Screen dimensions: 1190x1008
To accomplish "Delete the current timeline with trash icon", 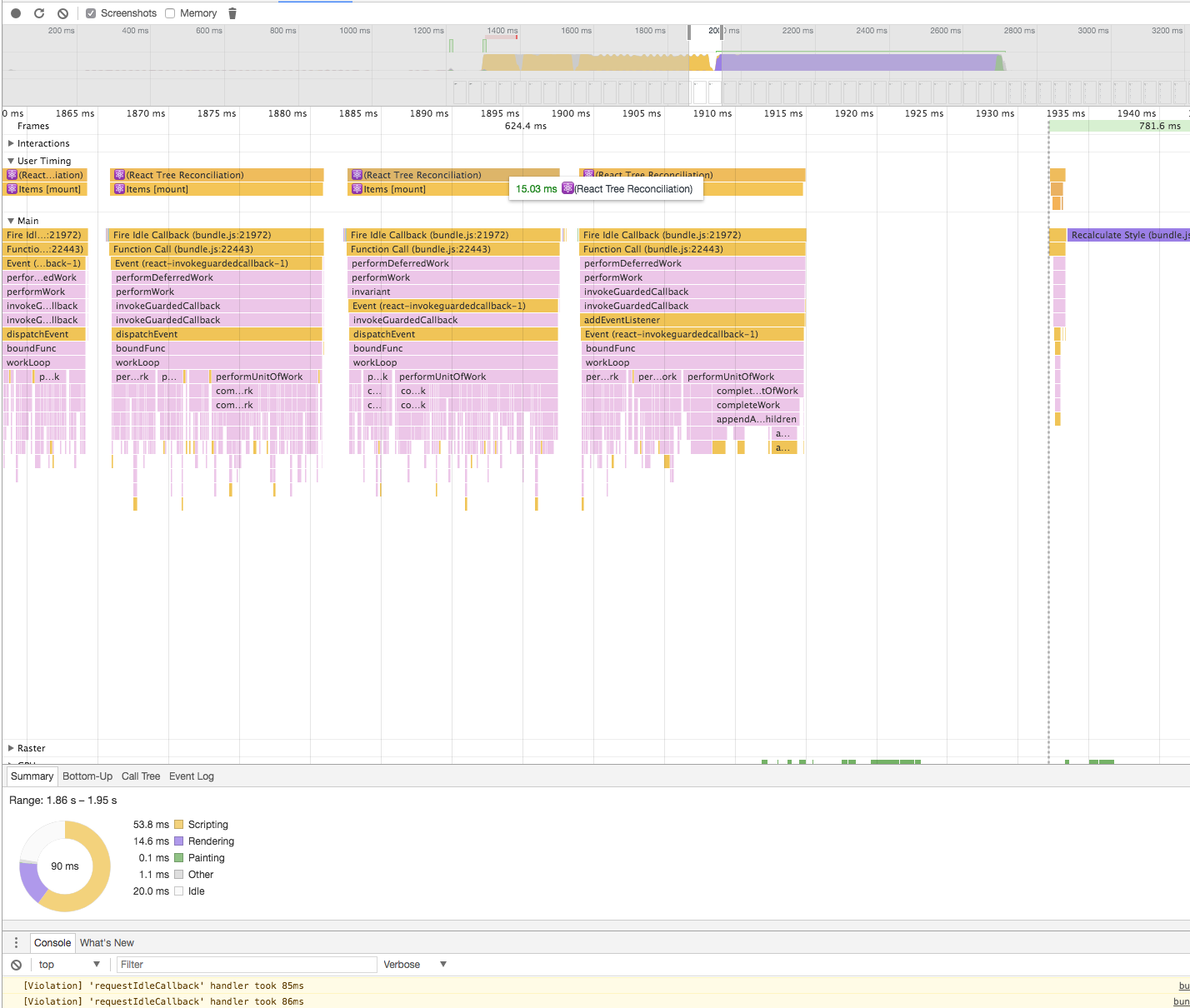I will click(x=232, y=13).
